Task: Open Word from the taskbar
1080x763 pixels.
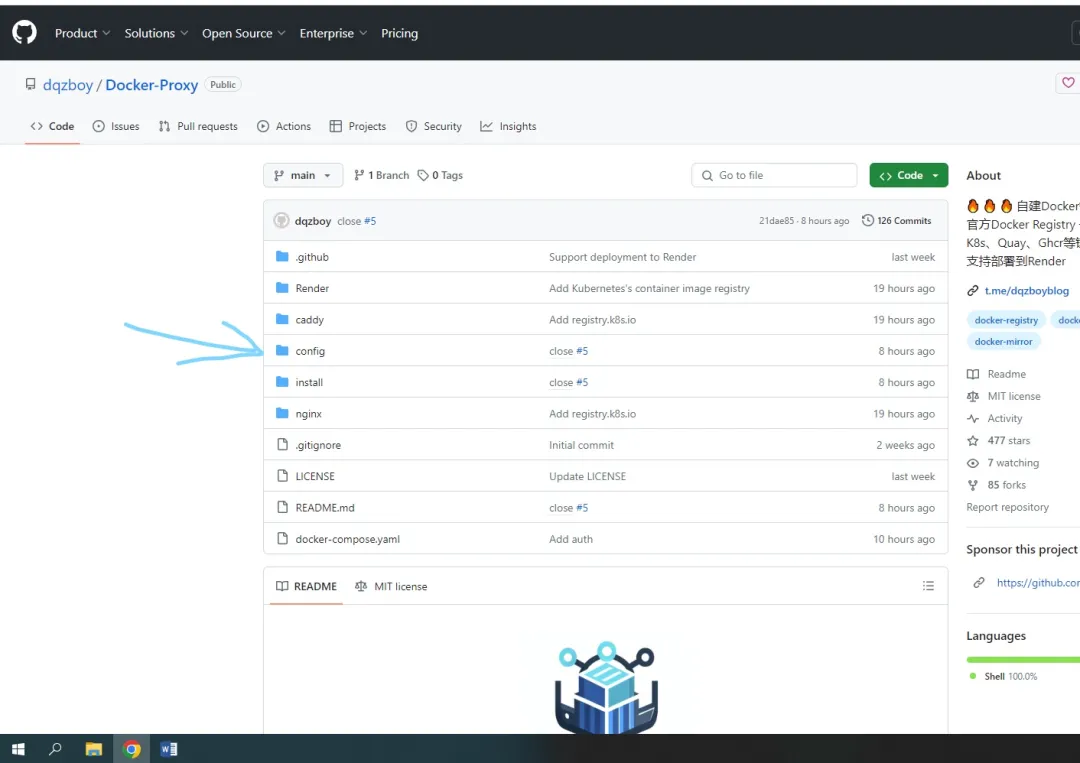Action: point(169,749)
